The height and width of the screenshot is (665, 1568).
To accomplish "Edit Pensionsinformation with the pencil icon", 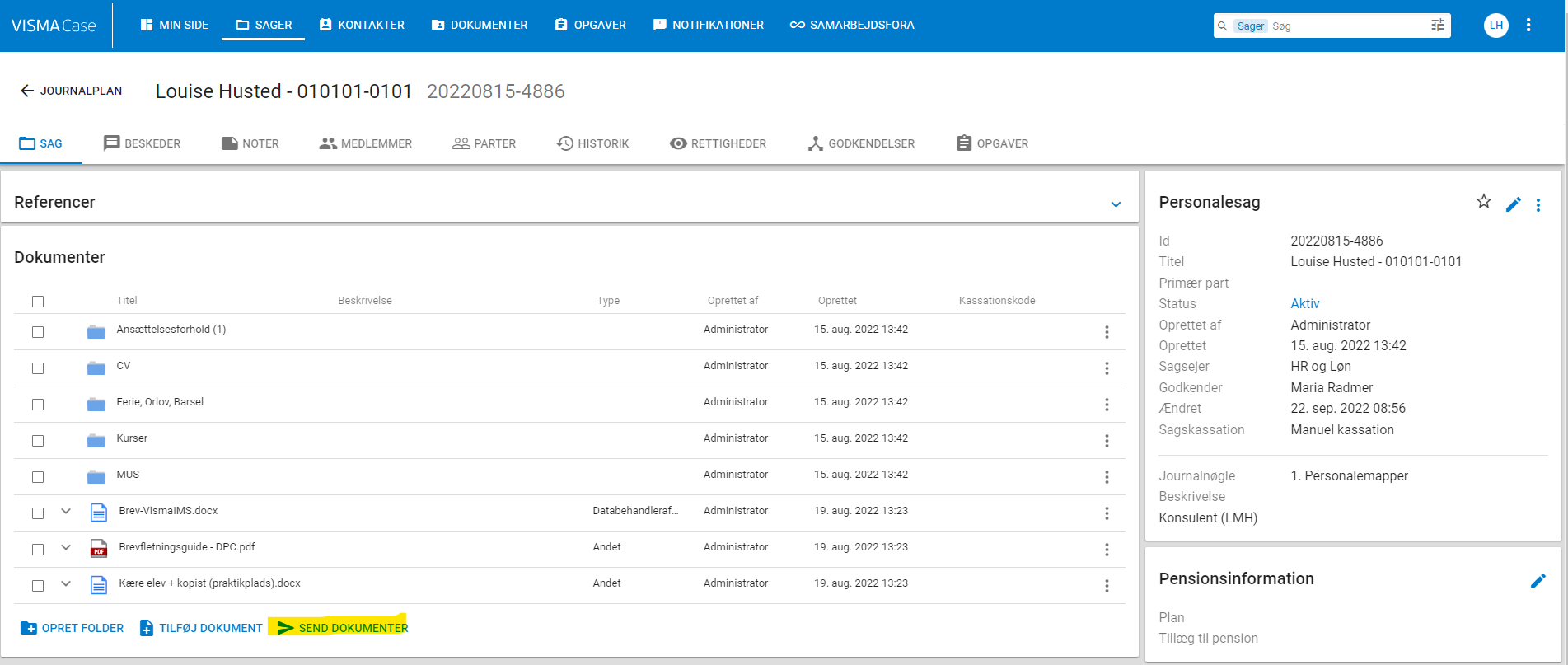I will 1538,581.
